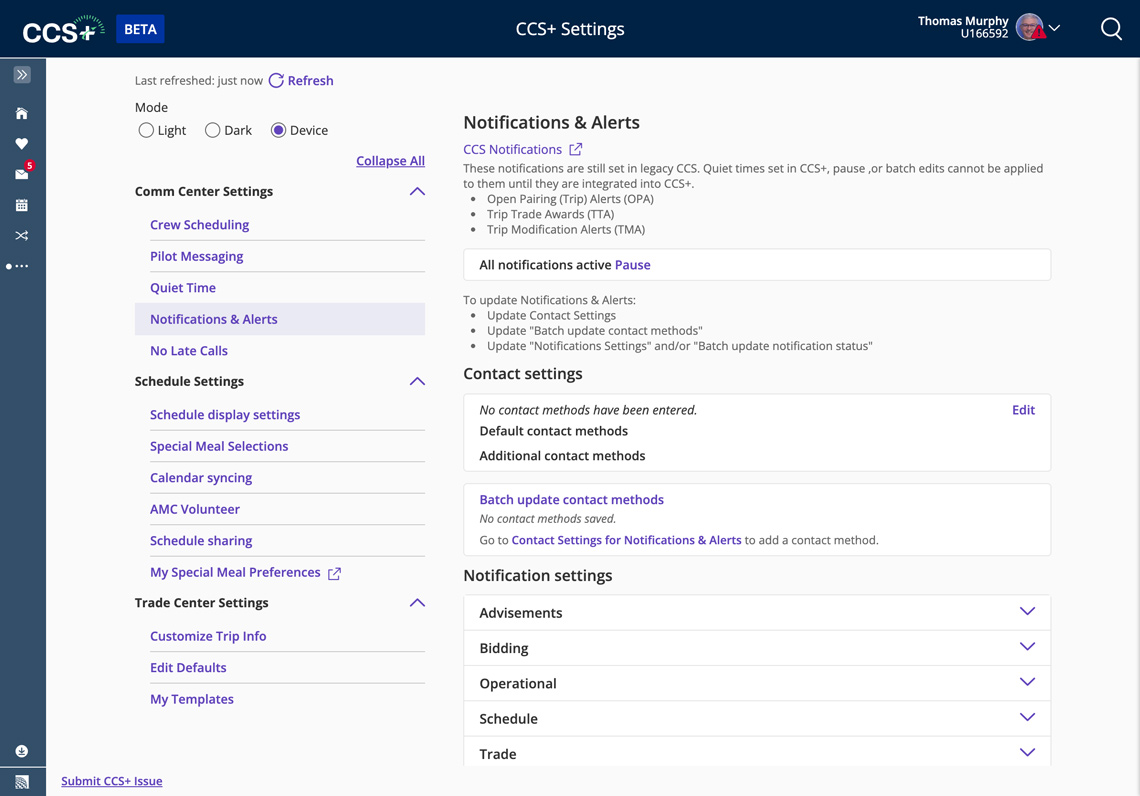Screen dimensions: 1140x796
Task: Open messages via the envelope icon with badge
Action: [21, 174]
